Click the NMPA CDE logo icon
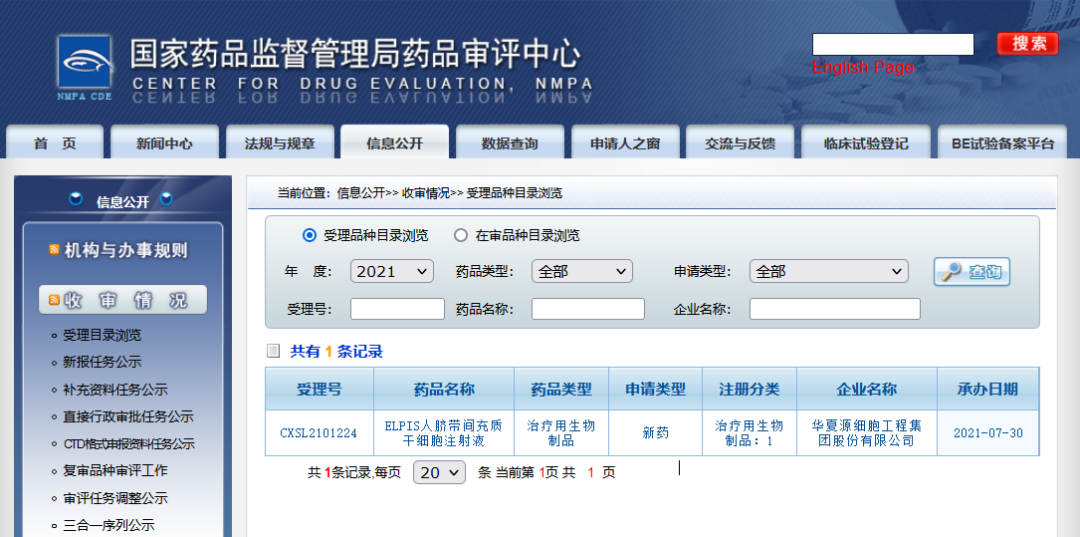 coord(84,67)
